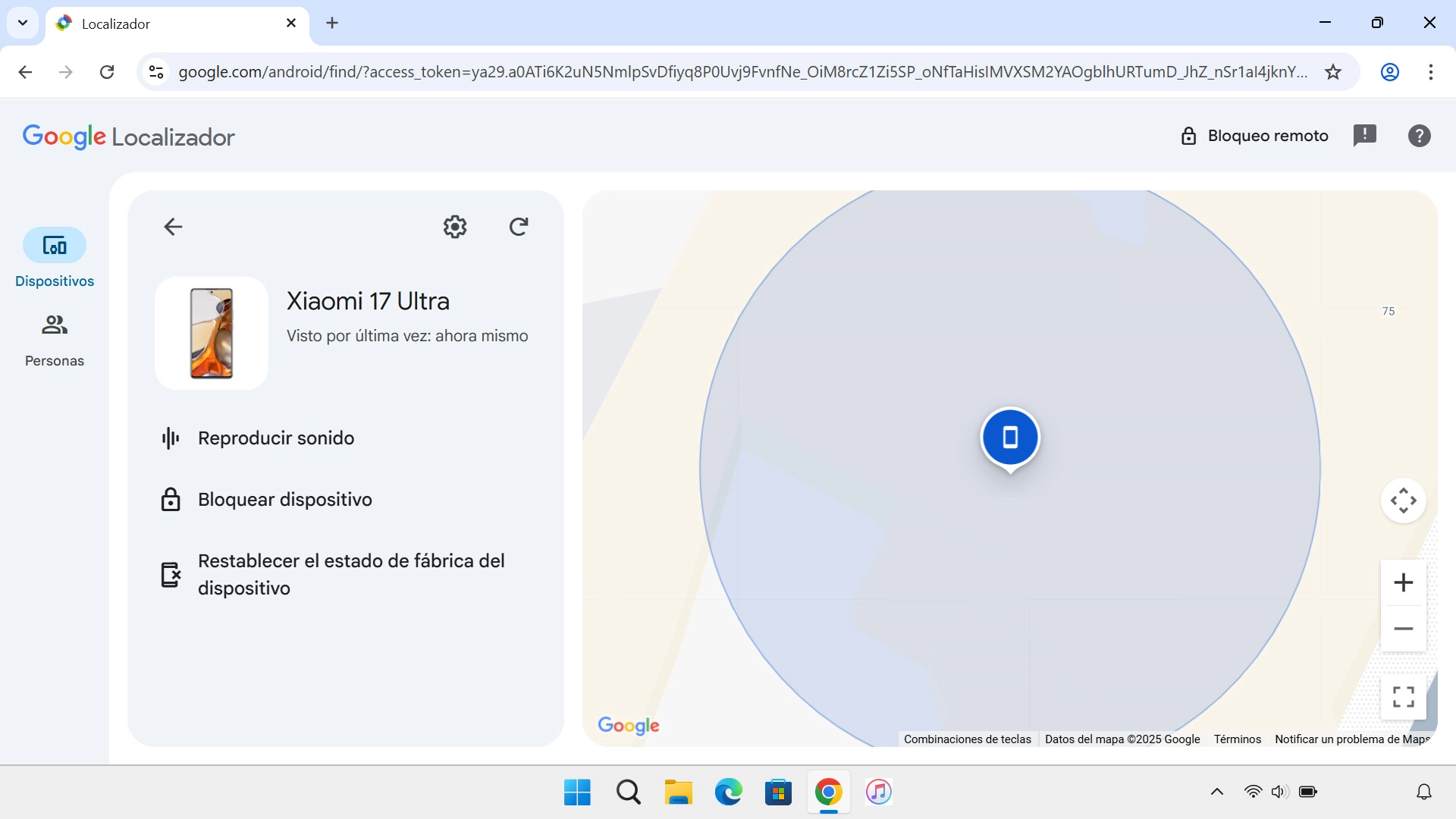Open the Localizador help icon
Screen dimensions: 1456x819
tap(1418, 135)
